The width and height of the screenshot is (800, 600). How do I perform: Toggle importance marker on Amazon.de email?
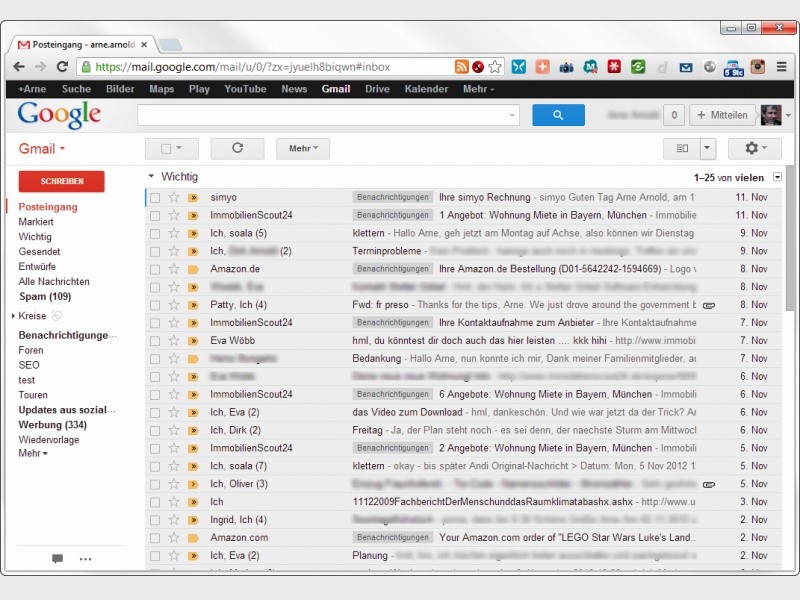click(x=193, y=269)
